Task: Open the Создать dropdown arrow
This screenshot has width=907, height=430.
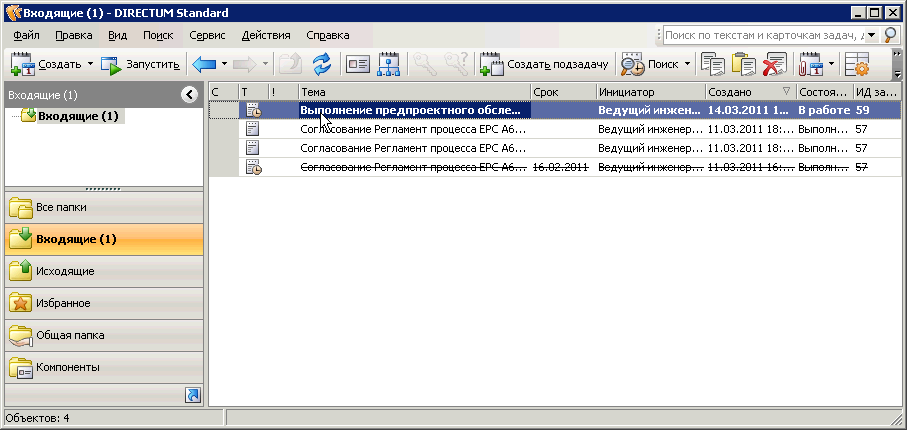Action: (90, 64)
